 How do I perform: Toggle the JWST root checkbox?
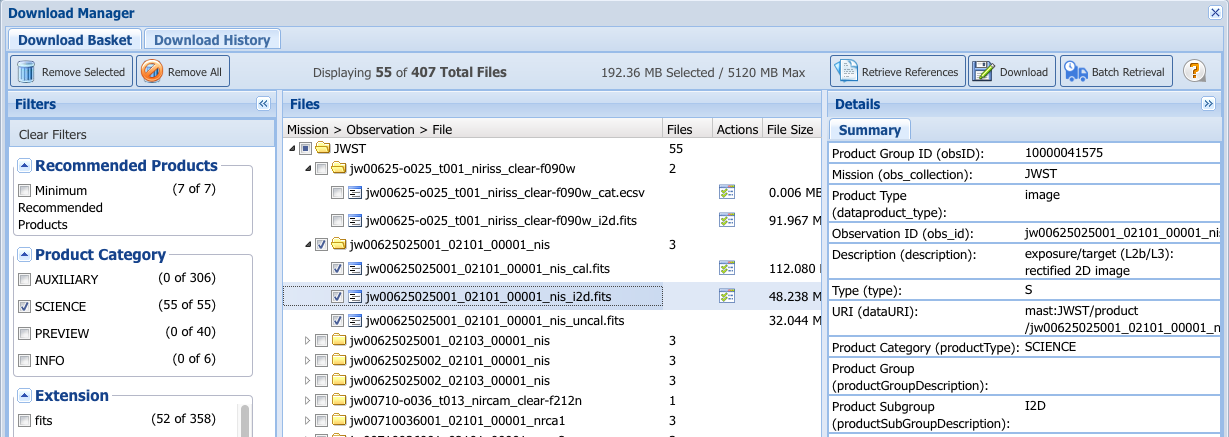point(305,148)
